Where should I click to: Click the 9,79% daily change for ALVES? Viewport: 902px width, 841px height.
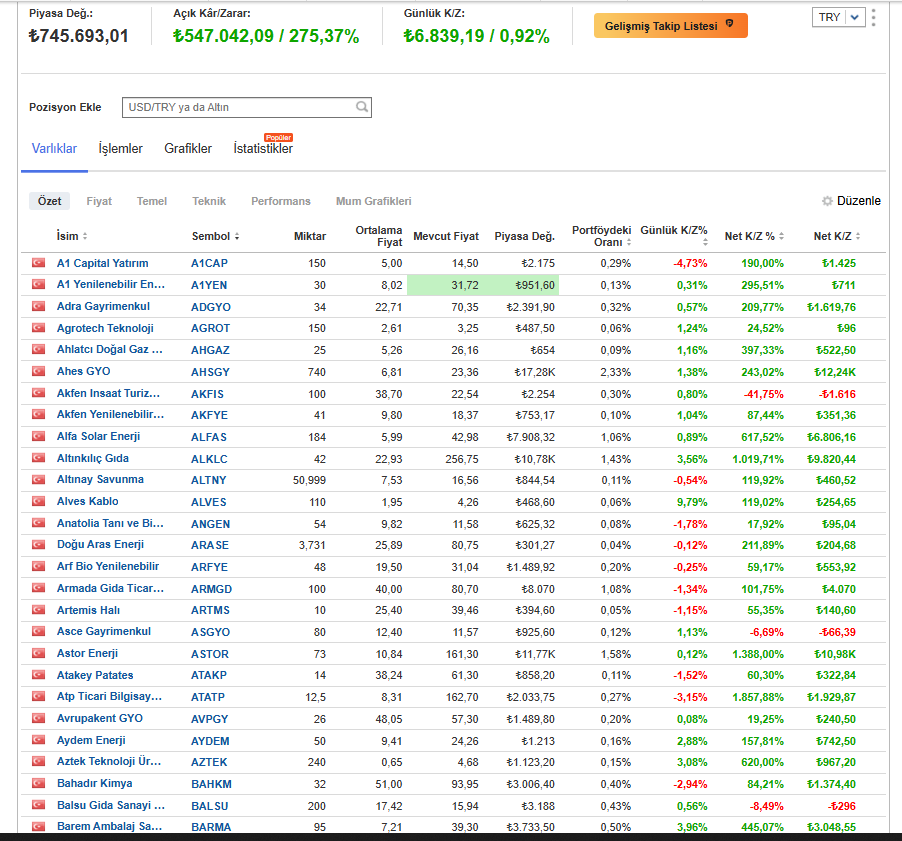point(692,502)
